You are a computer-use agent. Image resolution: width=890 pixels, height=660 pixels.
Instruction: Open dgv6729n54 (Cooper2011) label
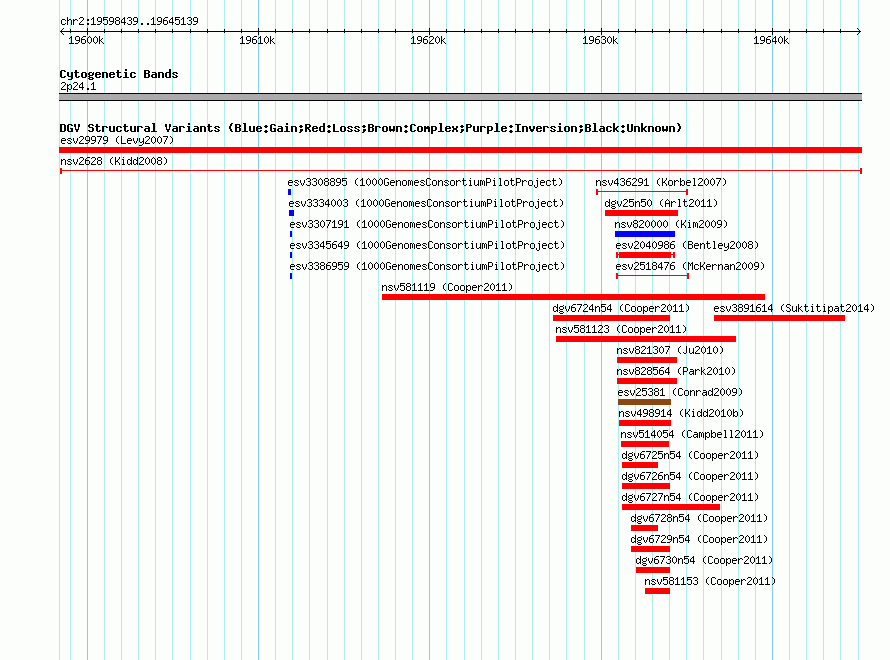click(x=699, y=539)
